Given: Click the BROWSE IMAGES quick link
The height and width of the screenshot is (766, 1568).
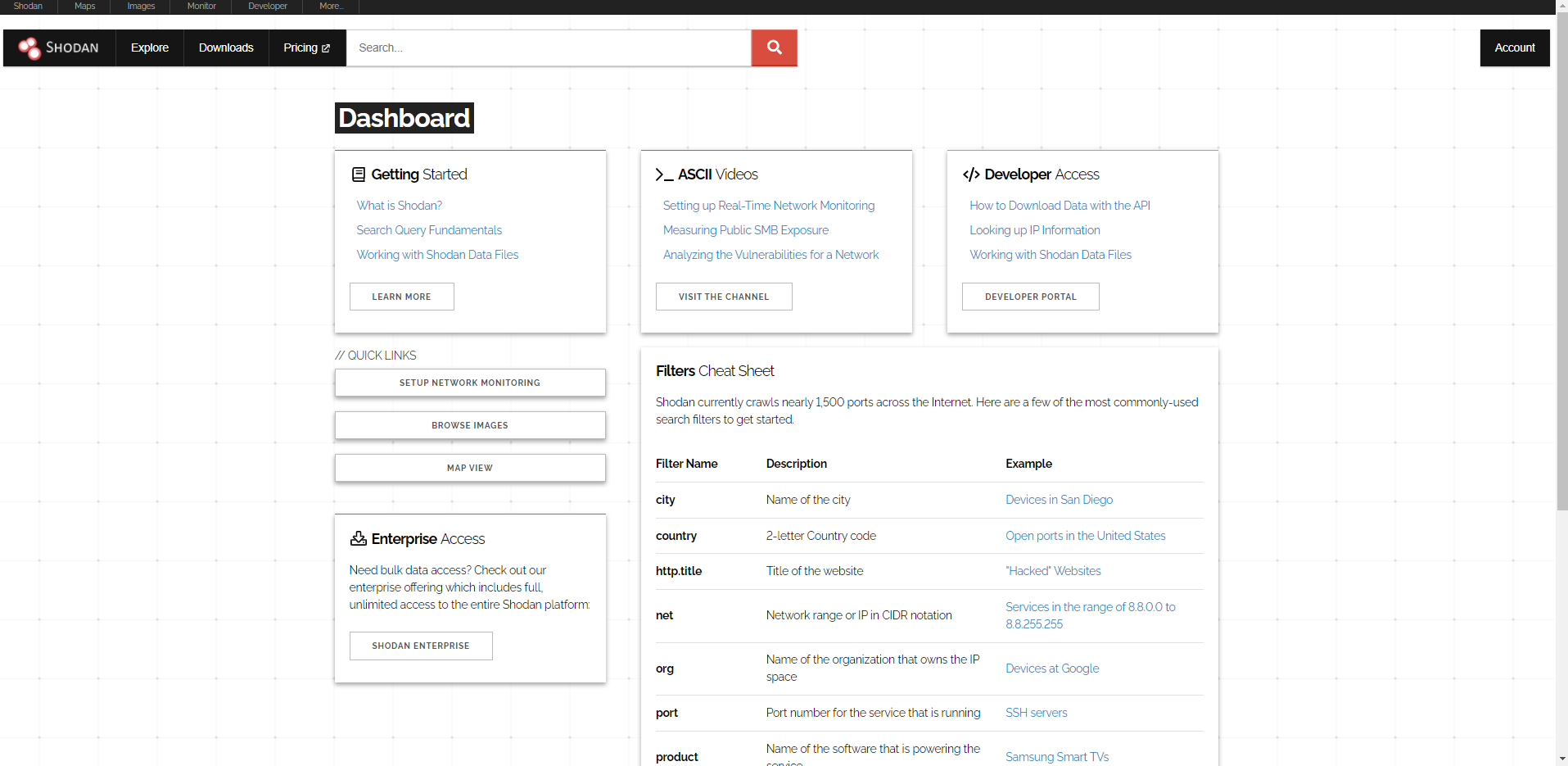Looking at the screenshot, I should (470, 425).
